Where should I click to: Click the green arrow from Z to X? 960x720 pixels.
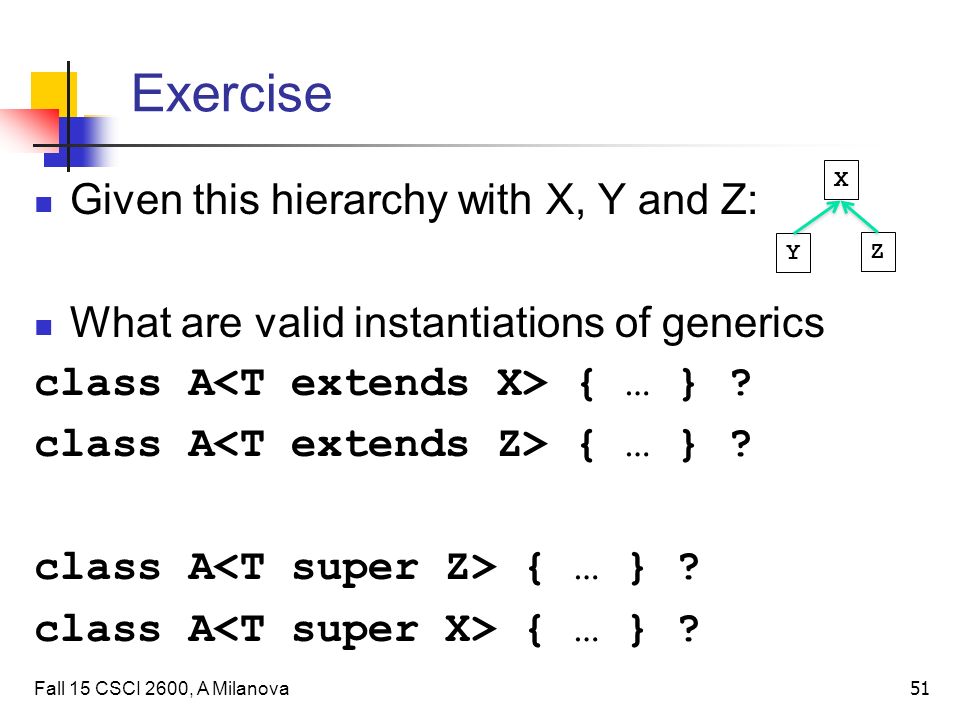[861, 217]
